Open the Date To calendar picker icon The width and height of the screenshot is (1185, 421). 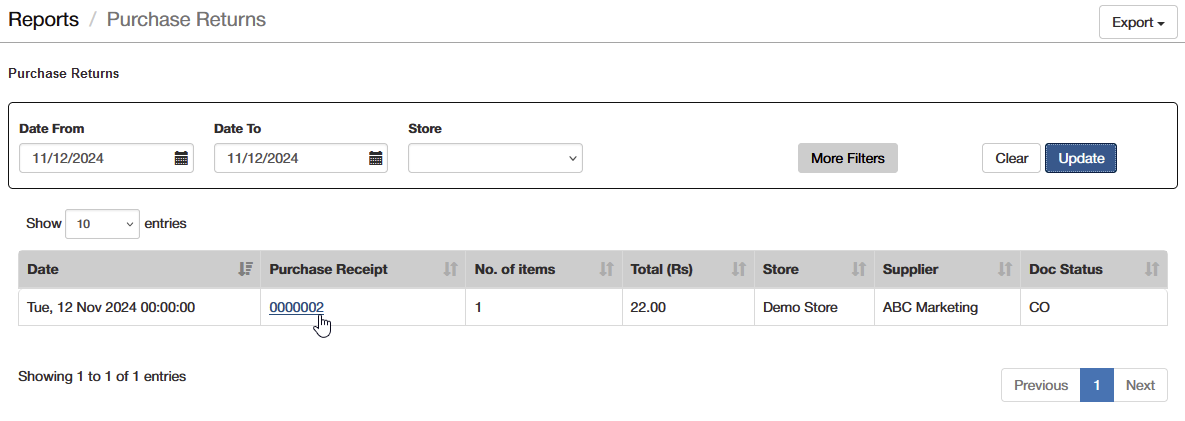coord(376,159)
